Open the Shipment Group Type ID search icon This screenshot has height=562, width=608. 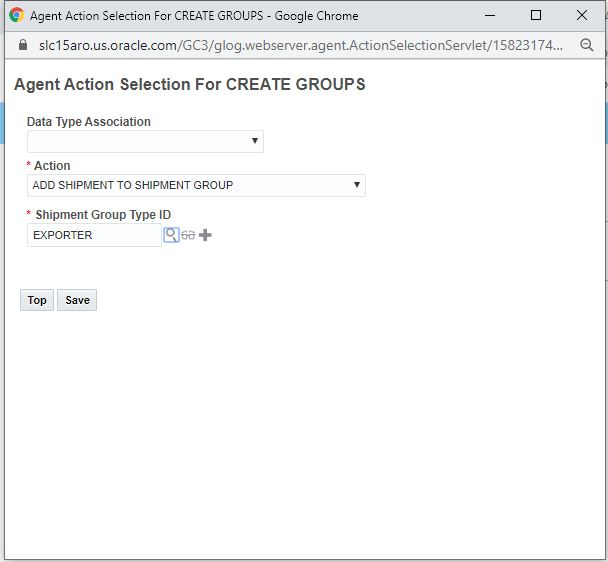pos(171,235)
